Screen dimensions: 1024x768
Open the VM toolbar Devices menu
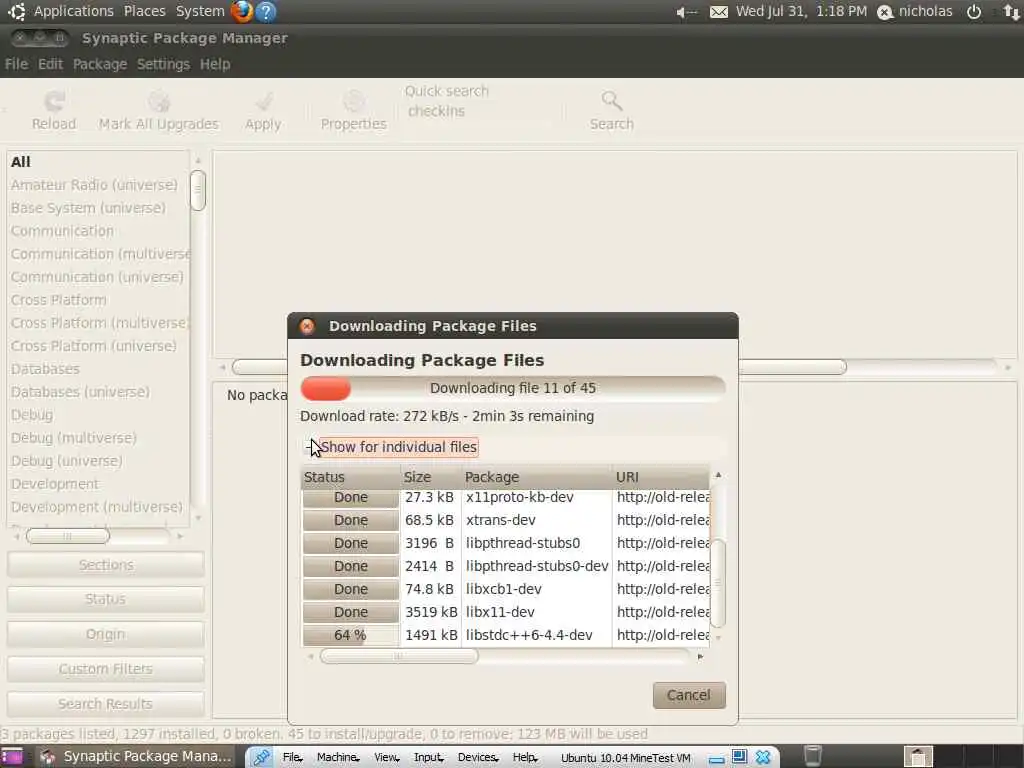(478, 758)
